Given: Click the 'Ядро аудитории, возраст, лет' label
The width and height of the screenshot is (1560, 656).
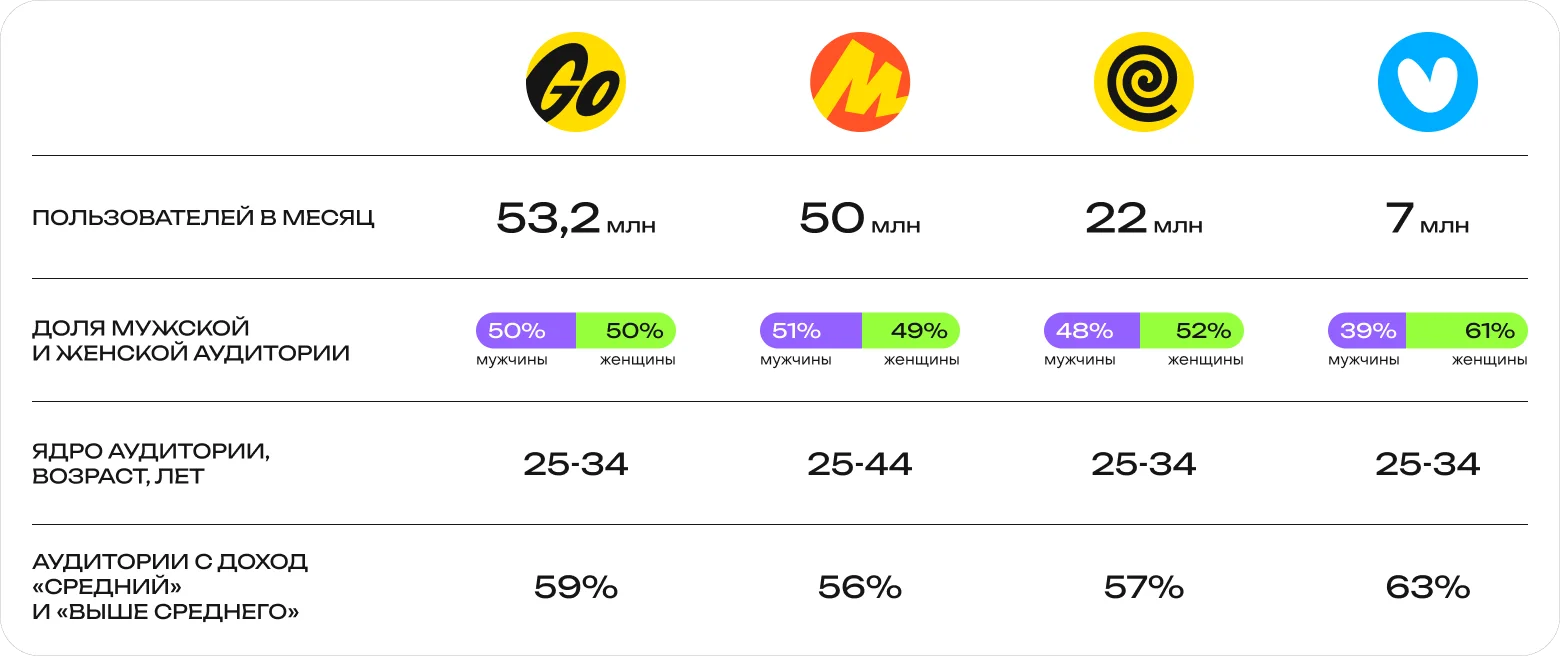Looking at the screenshot, I should pos(151,464).
